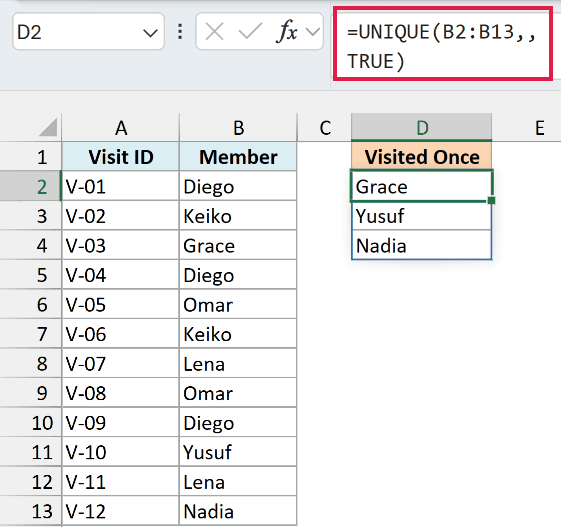Image resolution: width=561 pixels, height=527 pixels.
Task: Select Omar in the V-05 row
Action: [x=238, y=304]
